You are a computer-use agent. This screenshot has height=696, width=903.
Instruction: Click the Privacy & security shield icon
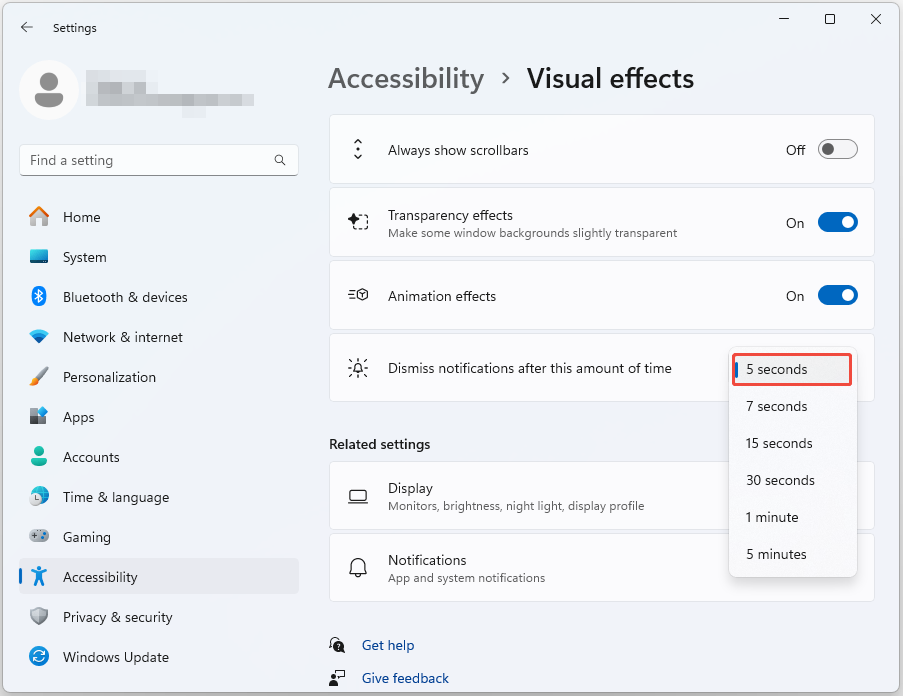pyautogui.click(x=39, y=617)
